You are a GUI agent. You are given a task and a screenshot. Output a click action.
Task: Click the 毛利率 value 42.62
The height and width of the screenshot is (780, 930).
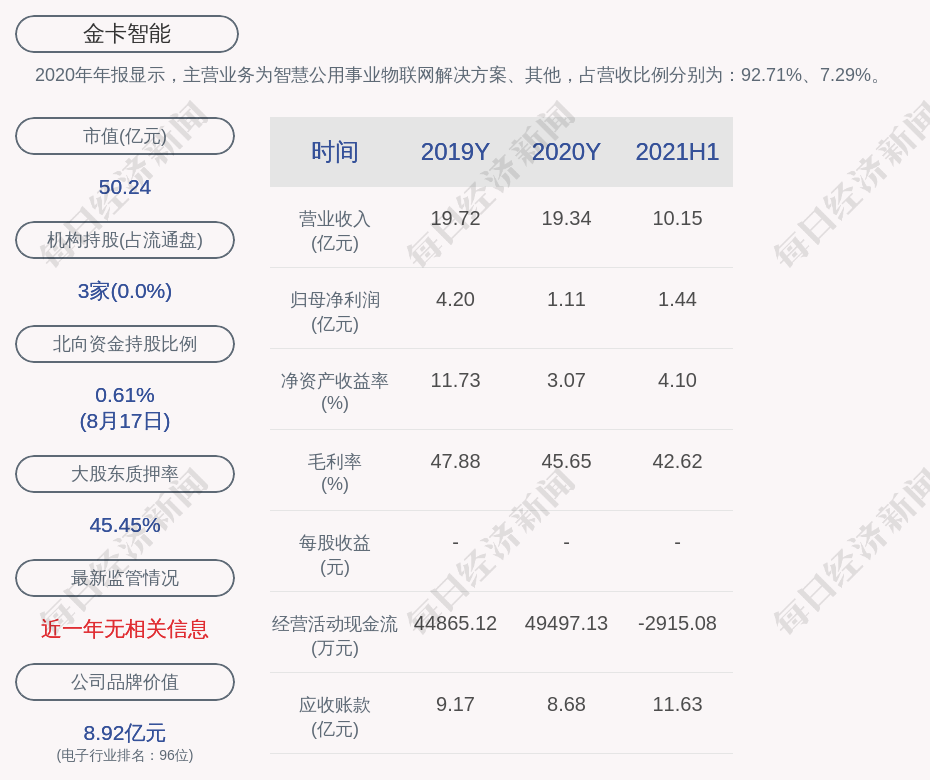point(677,461)
